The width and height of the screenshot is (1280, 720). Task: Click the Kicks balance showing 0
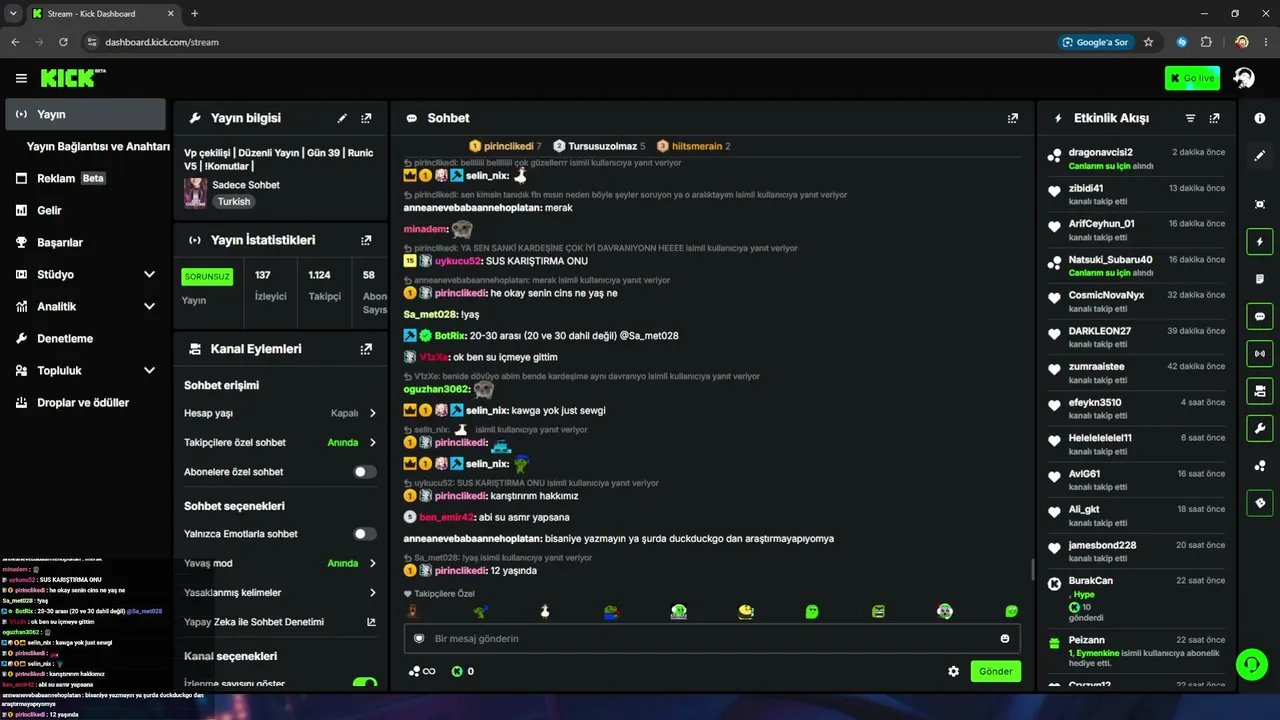[x=463, y=671]
